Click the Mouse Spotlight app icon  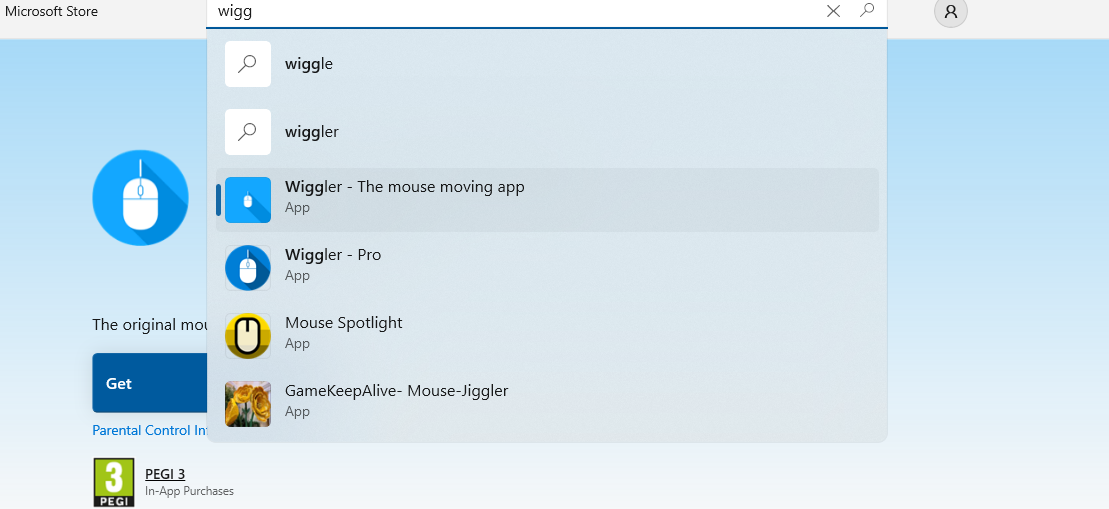pyautogui.click(x=248, y=336)
